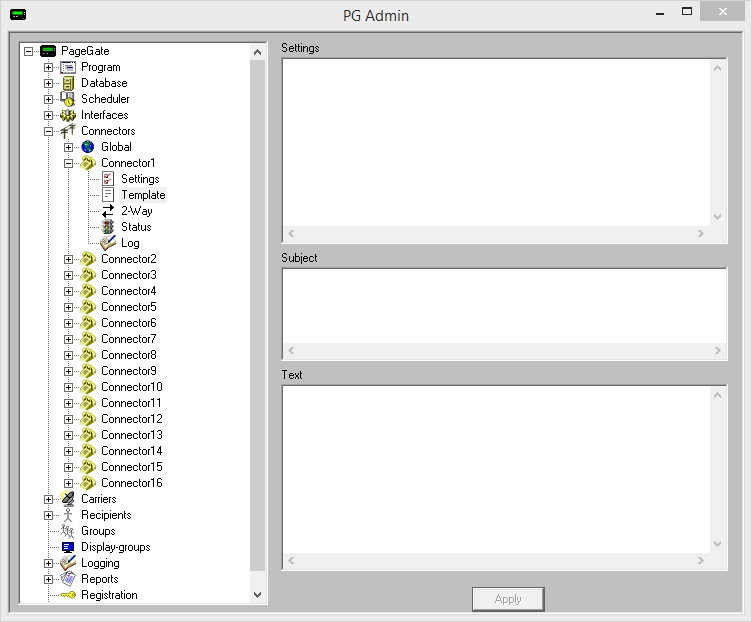This screenshot has width=752, height=622.
Task: Click inside the Text message box
Action: 496,469
